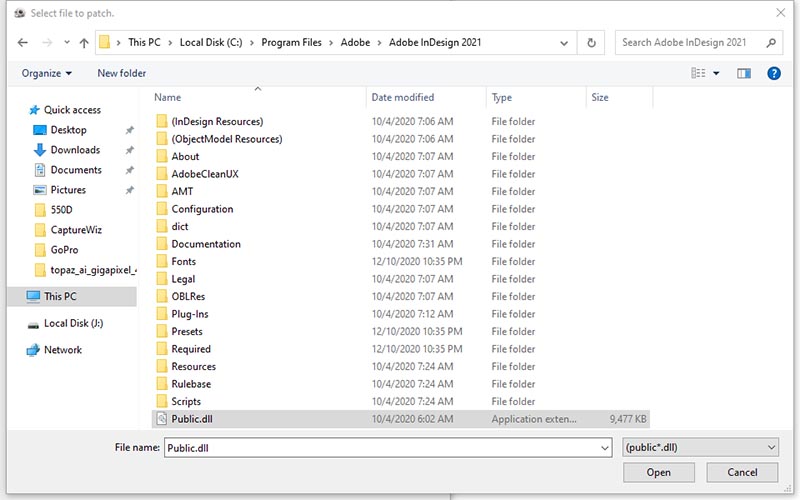Click the 9,477 KB size cell
This screenshot has height=500, width=800.
tap(628, 419)
